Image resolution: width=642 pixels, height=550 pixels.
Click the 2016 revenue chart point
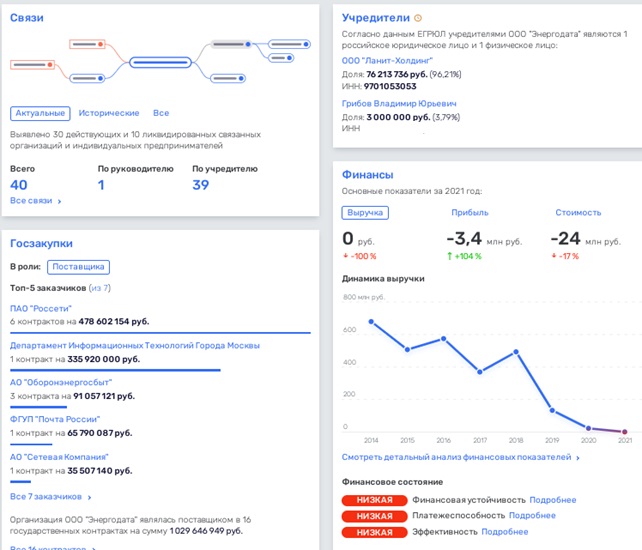pos(443,339)
